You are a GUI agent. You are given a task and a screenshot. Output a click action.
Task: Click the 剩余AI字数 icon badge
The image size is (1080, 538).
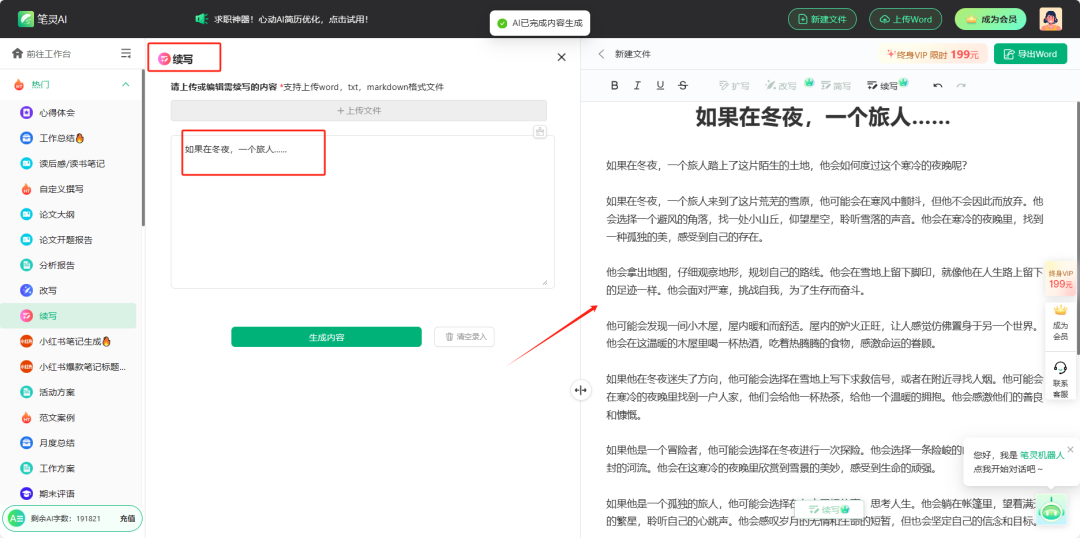(x=17, y=518)
